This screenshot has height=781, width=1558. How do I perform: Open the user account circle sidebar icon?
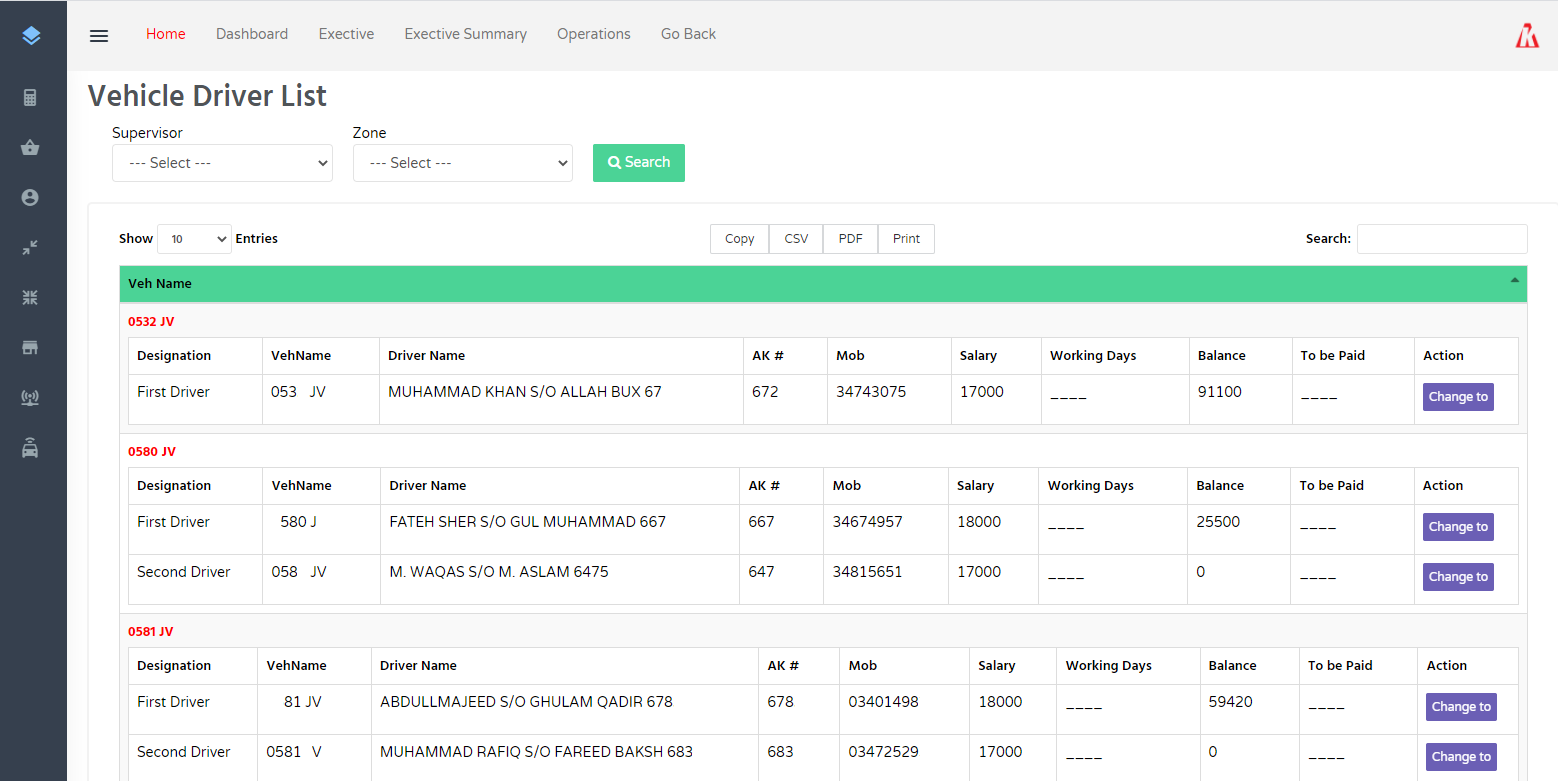coord(30,198)
